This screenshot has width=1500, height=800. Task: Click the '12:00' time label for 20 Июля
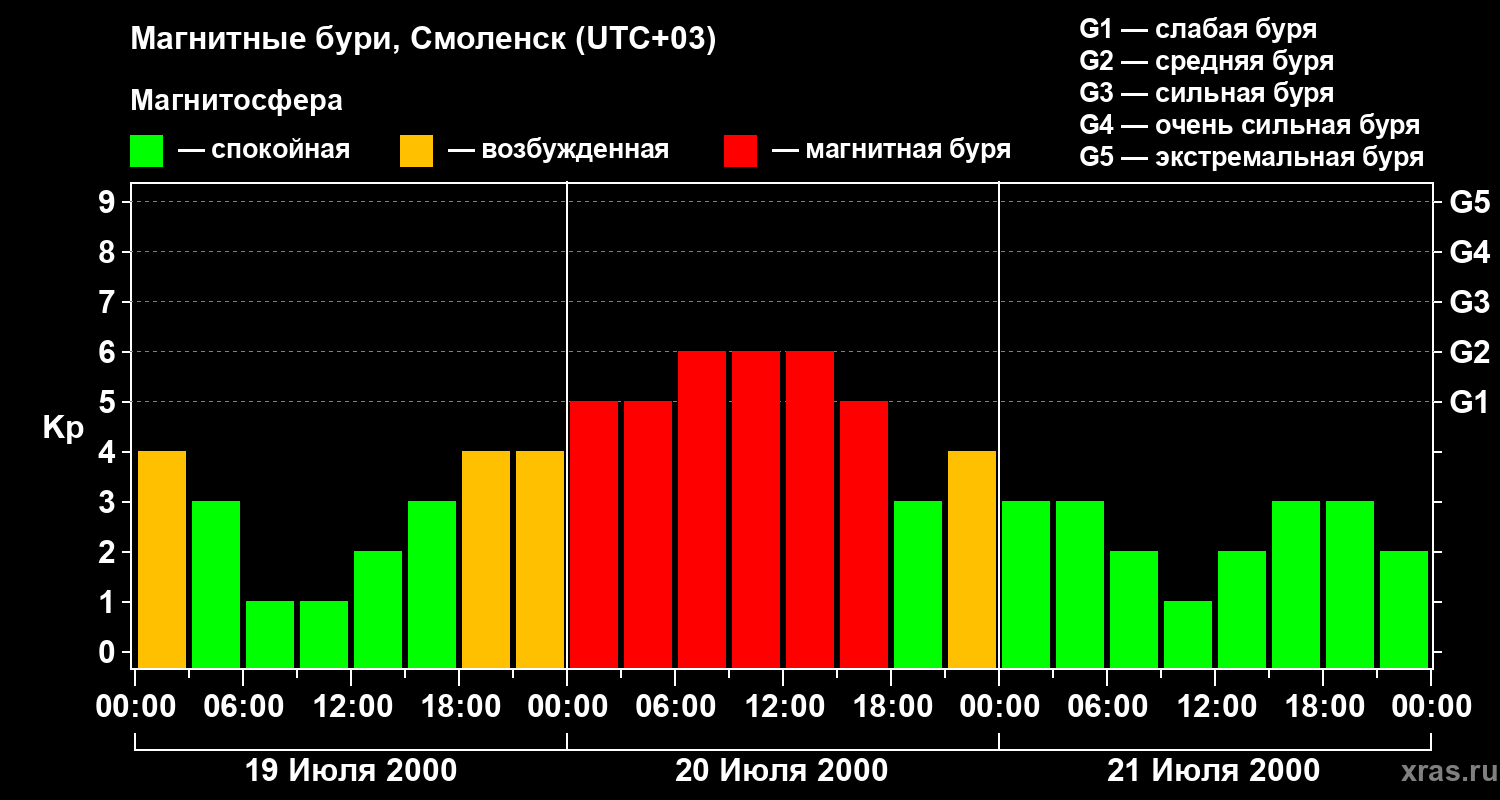783,706
